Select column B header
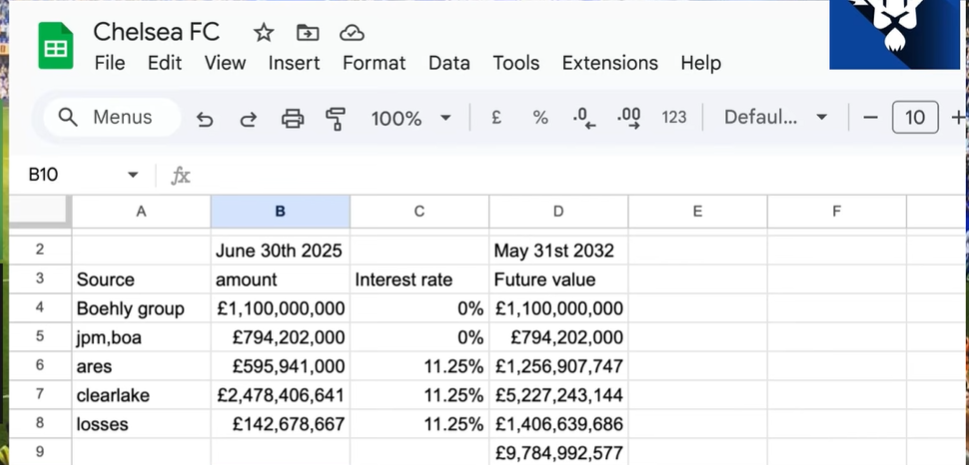 (x=280, y=211)
